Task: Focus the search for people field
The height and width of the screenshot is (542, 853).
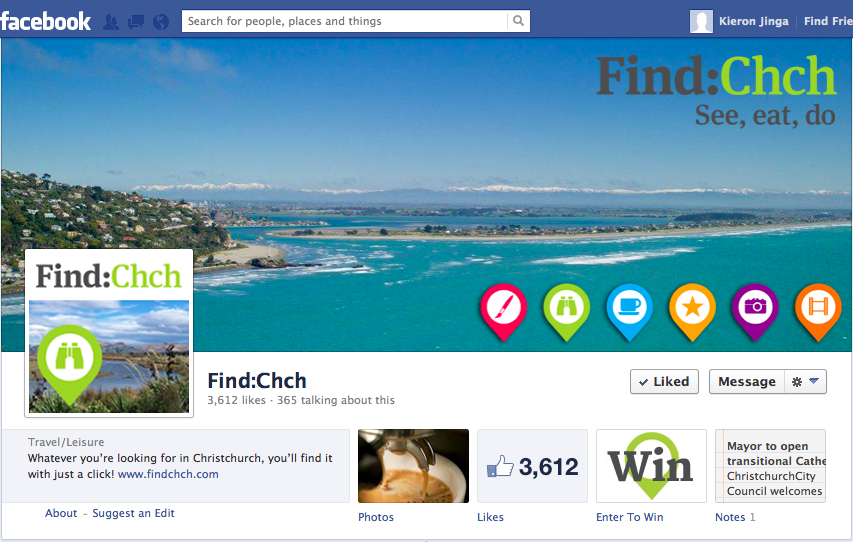Action: pos(344,21)
